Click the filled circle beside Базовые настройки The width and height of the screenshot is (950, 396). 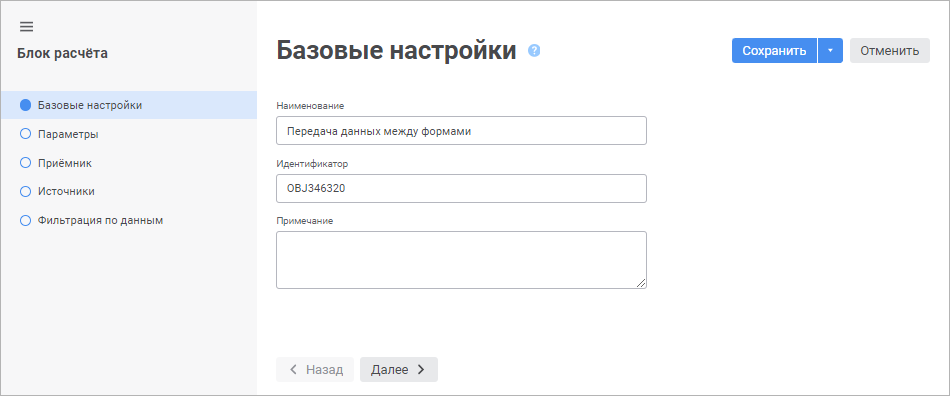(x=25, y=105)
